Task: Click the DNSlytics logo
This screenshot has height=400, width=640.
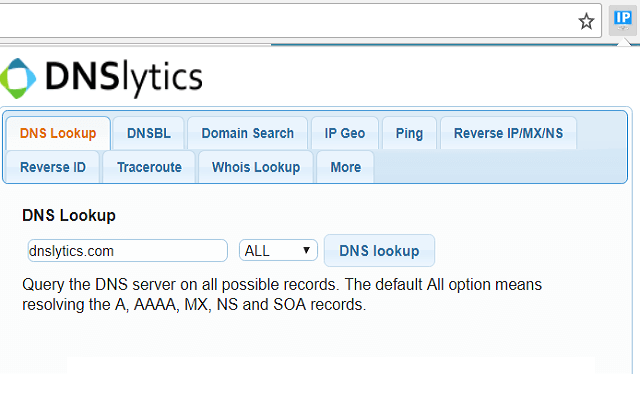Action: click(x=101, y=78)
